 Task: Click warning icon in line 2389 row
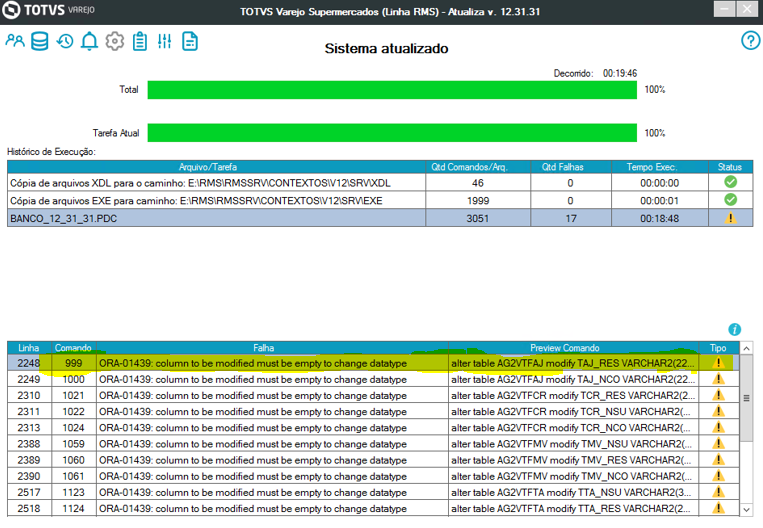(718, 459)
